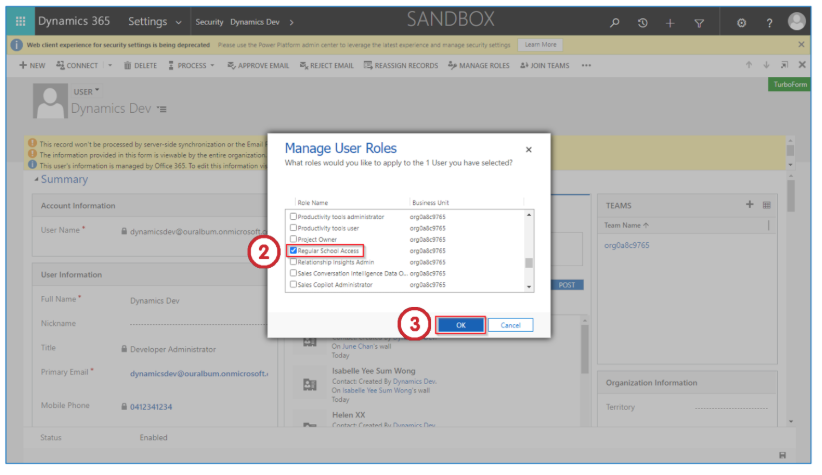The height and width of the screenshot is (475, 822).
Task: Open the settings gear icon
Action: [741, 22]
